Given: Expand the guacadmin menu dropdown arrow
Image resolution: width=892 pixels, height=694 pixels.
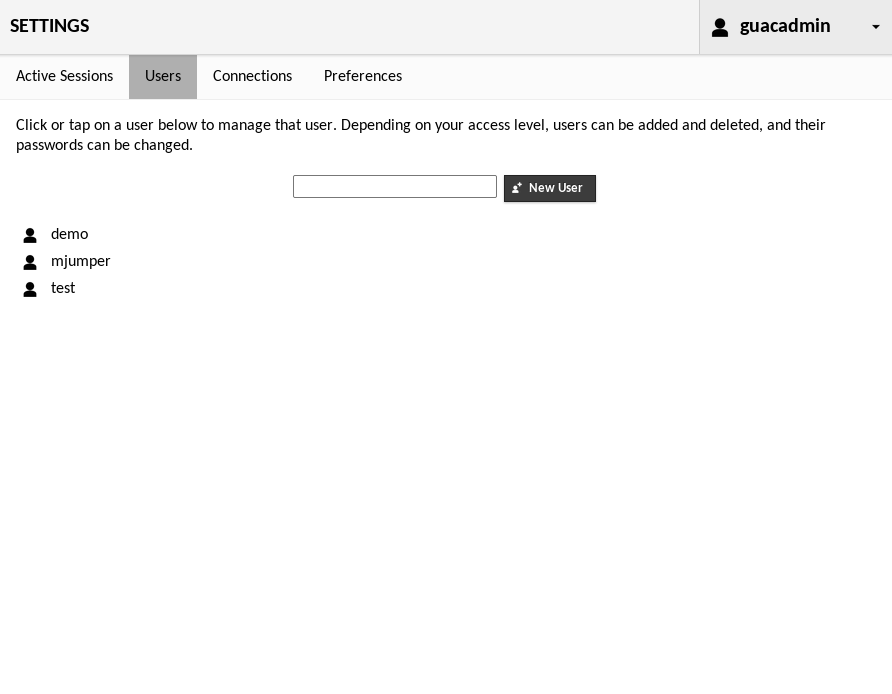Looking at the screenshot, I should [x=876, y=27].
